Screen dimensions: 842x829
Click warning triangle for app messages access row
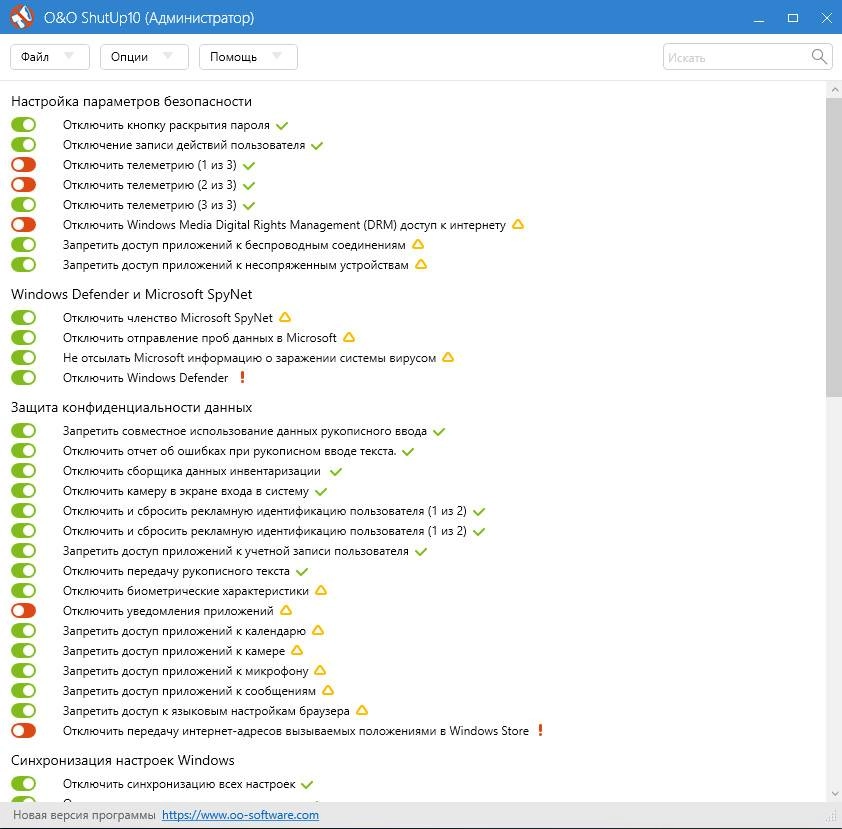click(x=328, y=690)
